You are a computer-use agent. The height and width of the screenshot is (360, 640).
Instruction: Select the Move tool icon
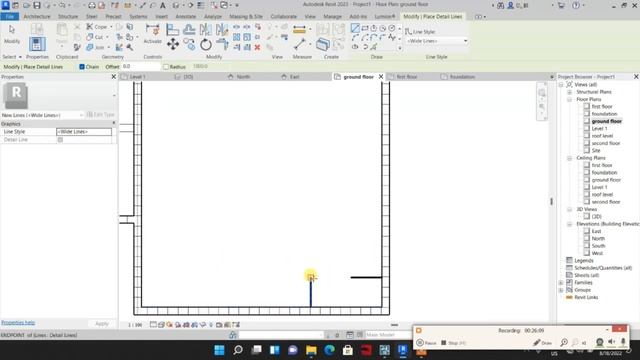click(x=173, y=44)
